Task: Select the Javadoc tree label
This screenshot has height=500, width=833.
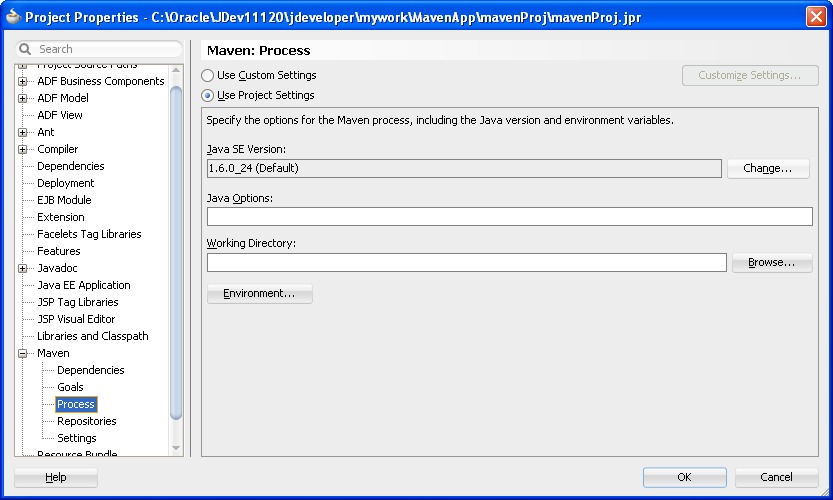Action: point(57,268)
